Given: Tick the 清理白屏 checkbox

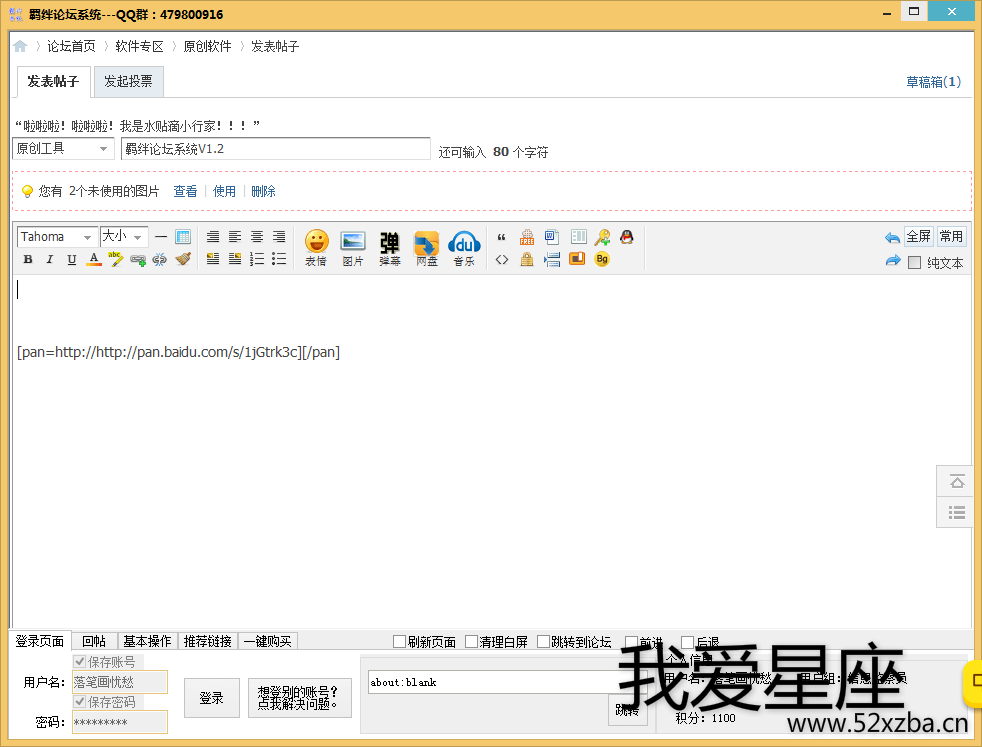Looking at the screenshot, I should 472,642.
